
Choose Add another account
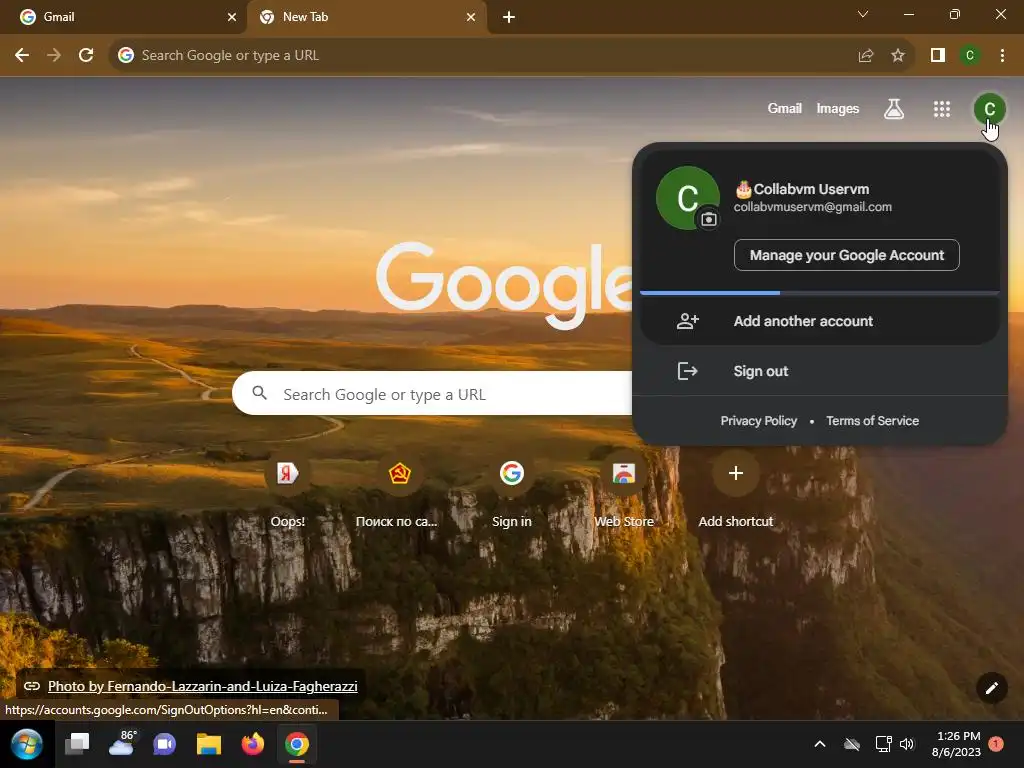point(820,321)
